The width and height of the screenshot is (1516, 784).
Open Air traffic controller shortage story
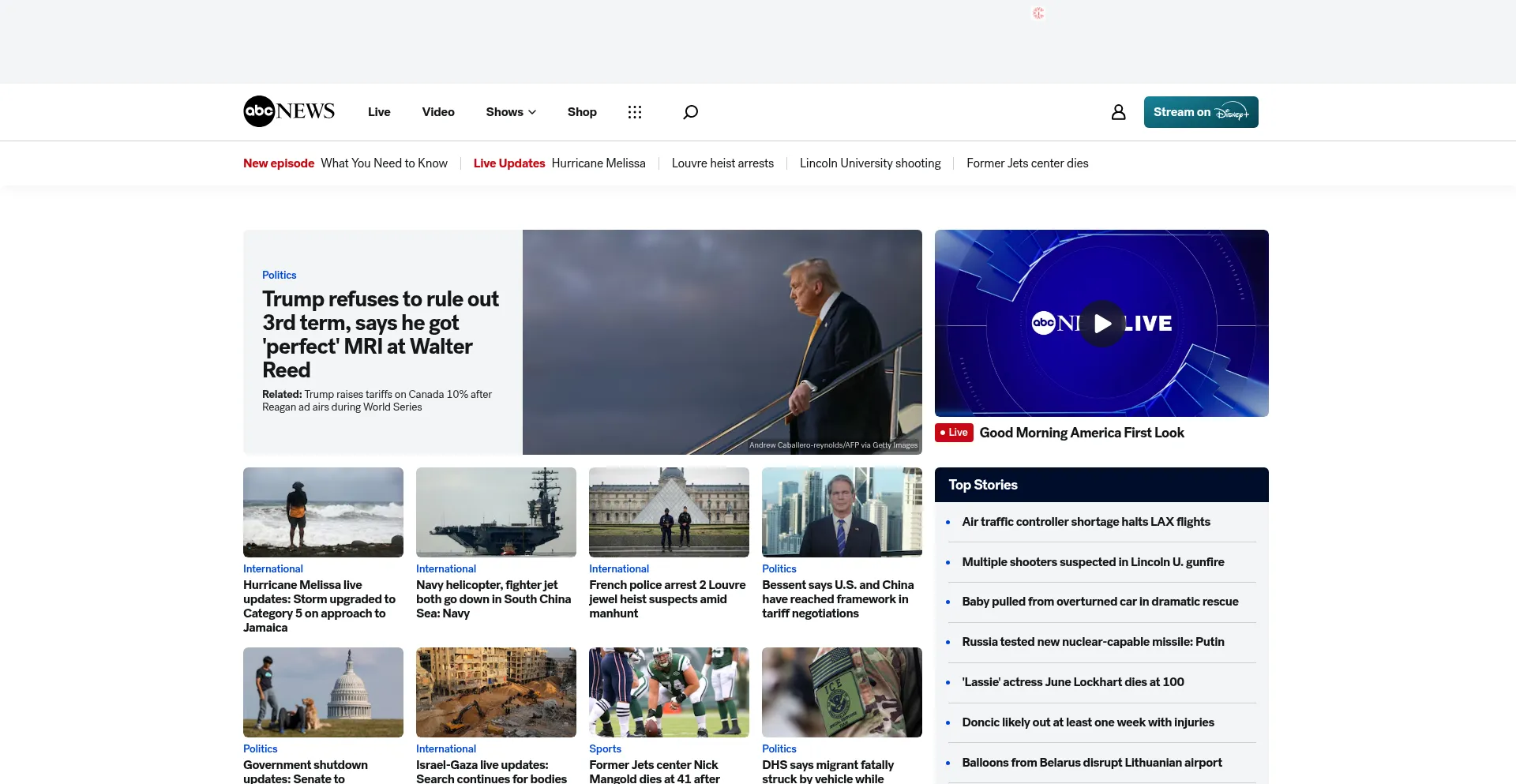(1086, 522)
